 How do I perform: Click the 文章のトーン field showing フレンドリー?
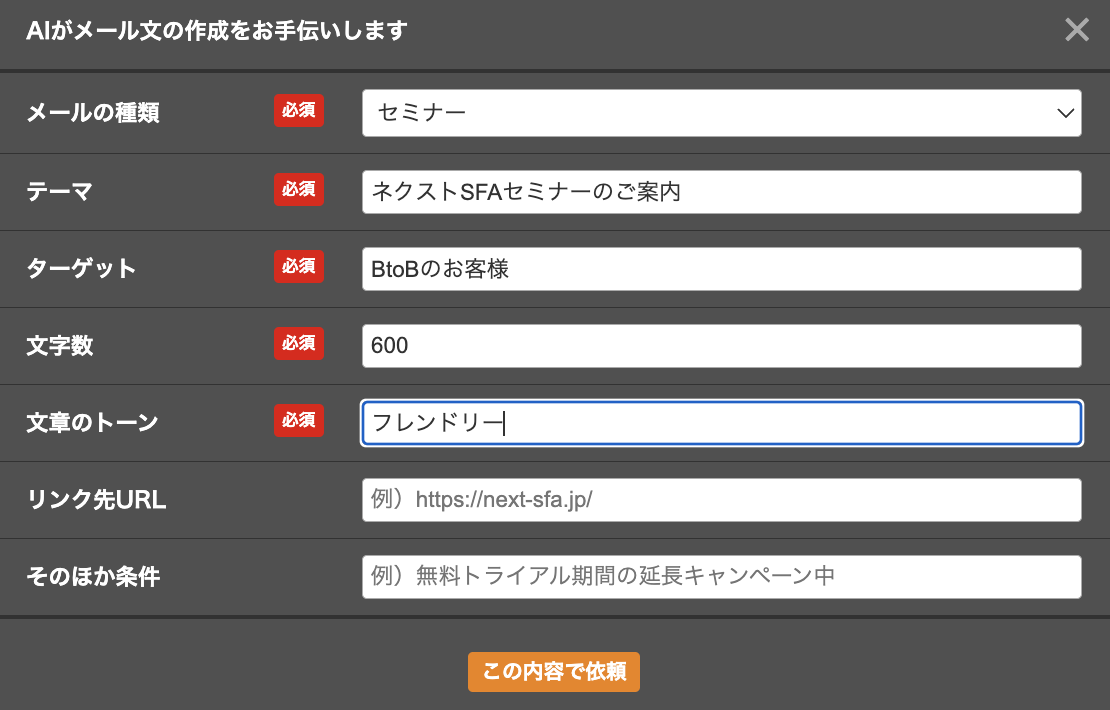pyautogui.click(x=720, y=423)
